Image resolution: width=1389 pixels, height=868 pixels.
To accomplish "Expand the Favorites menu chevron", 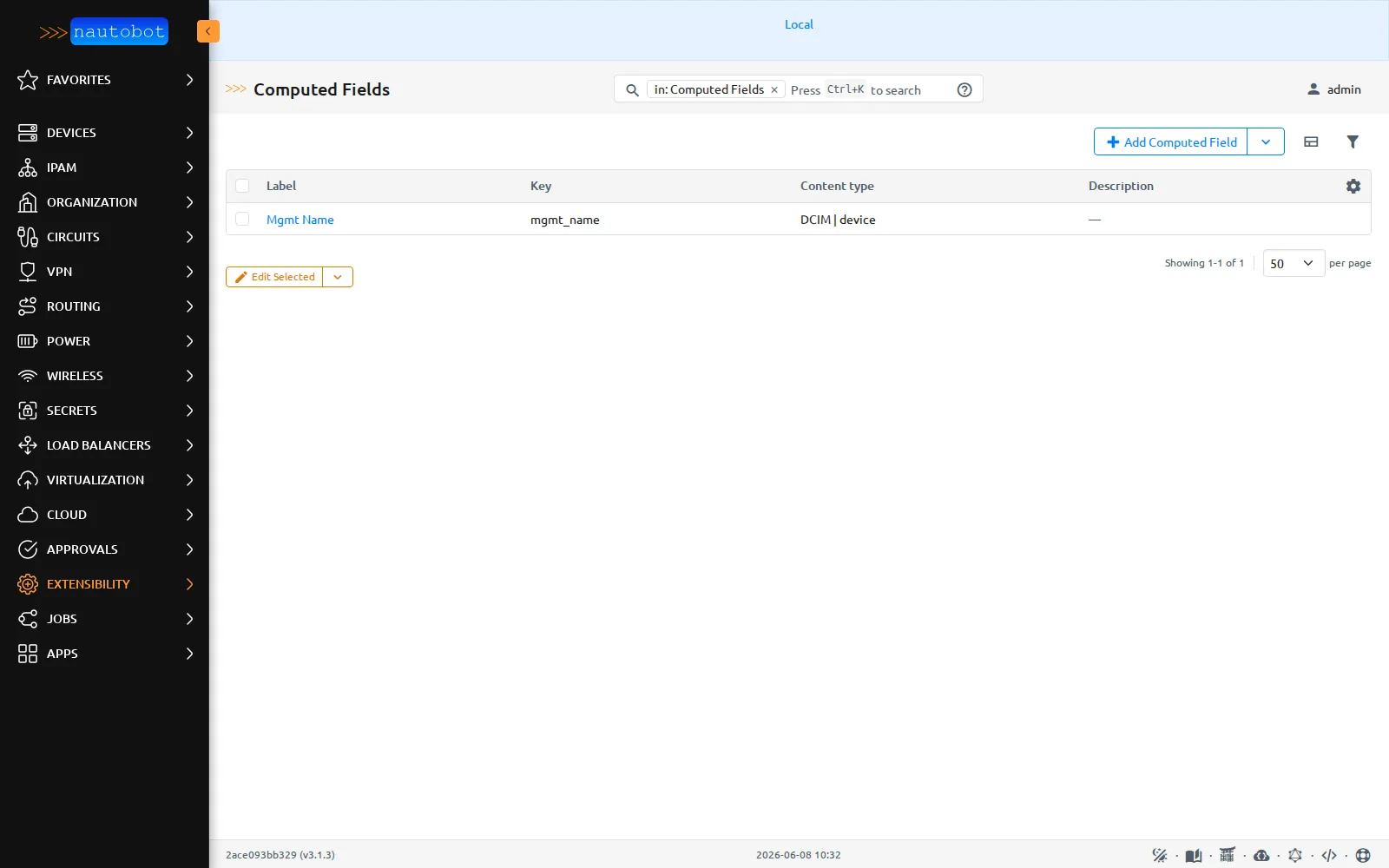I will pos(189,80).
